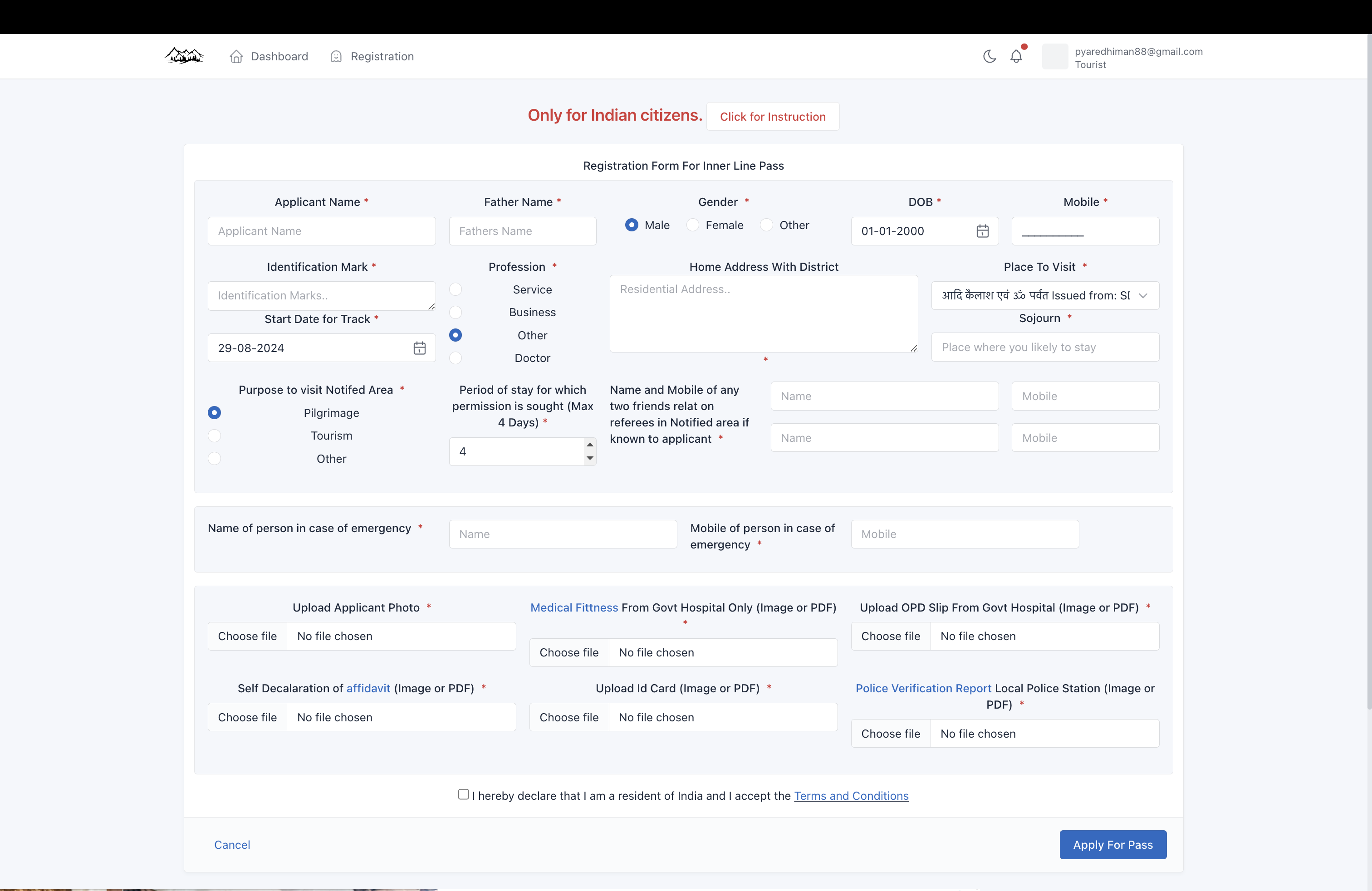This screenshot has width=1372, height=891.
Task: Click the emergency person Mobile field
Action: pos(965,534)
